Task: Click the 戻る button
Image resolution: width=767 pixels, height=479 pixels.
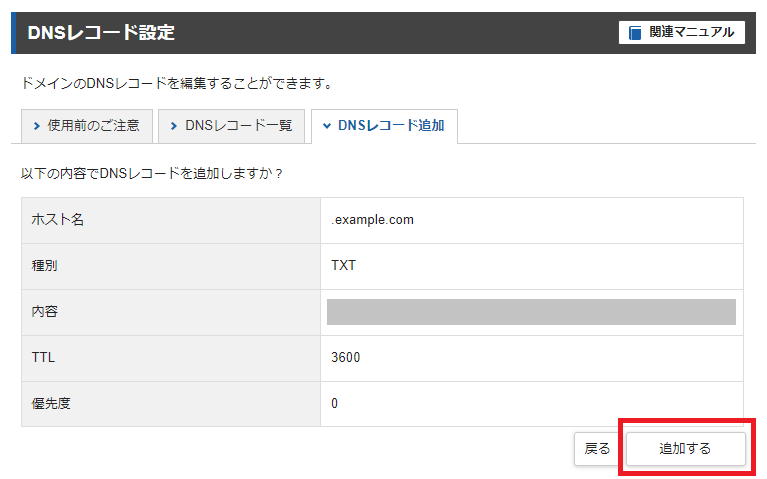Action: [597, 448]
